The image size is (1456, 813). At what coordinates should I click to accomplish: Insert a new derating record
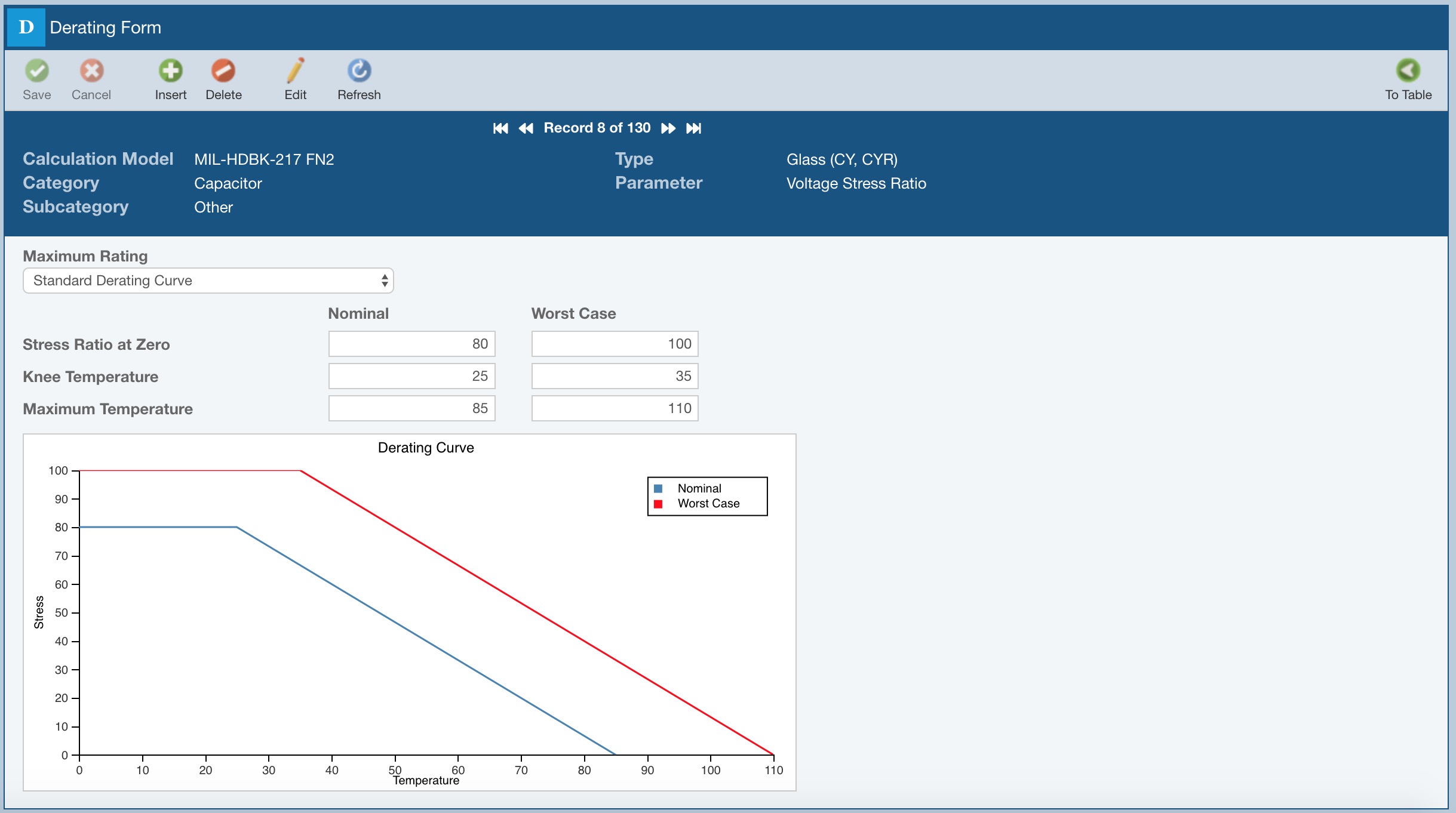point(170,71)
